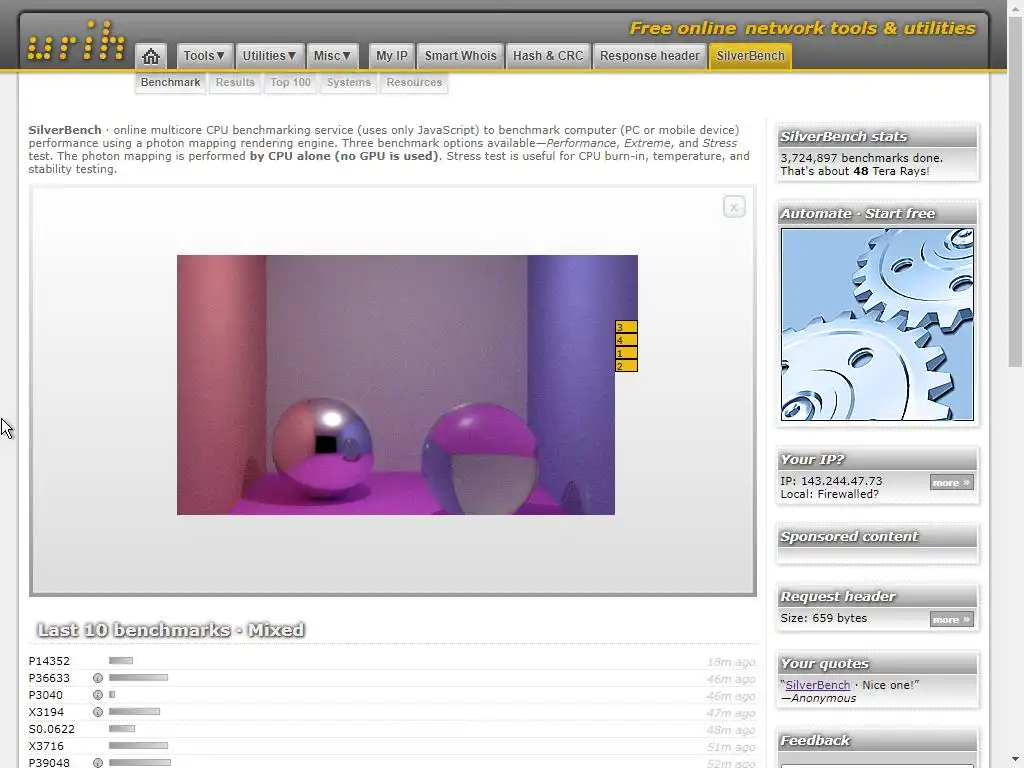
Task: Click more button in Your IP box
Action: point(952,483)
